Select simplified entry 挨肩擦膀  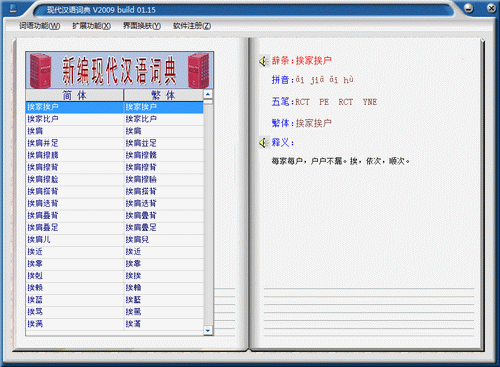(x=75, y=155)
